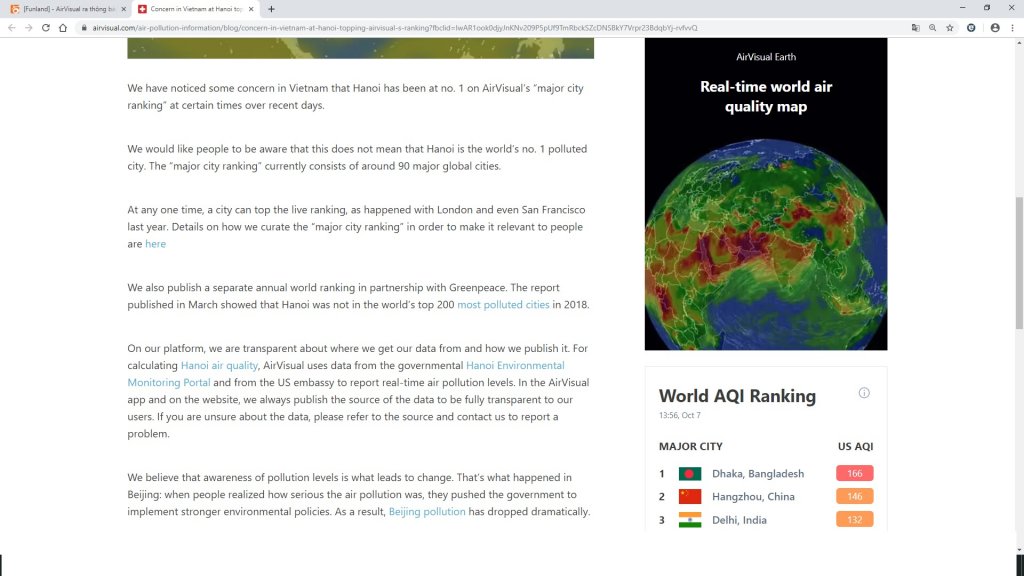Select the Concern in Vietnam at Hanoi tab
The width and height of the screenshot is (1024, 576).
click(196, 9)
